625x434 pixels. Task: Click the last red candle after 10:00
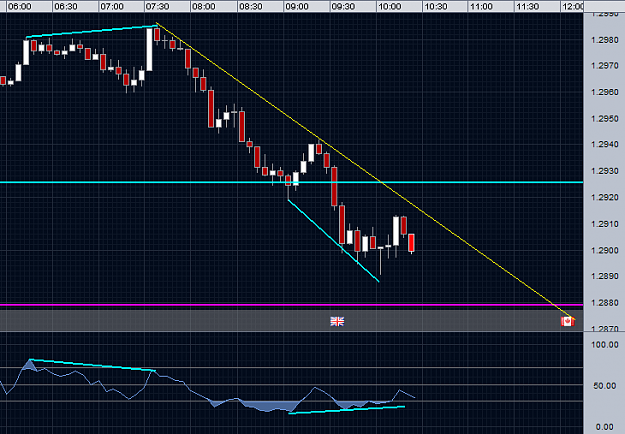click(x=411, y=242)
